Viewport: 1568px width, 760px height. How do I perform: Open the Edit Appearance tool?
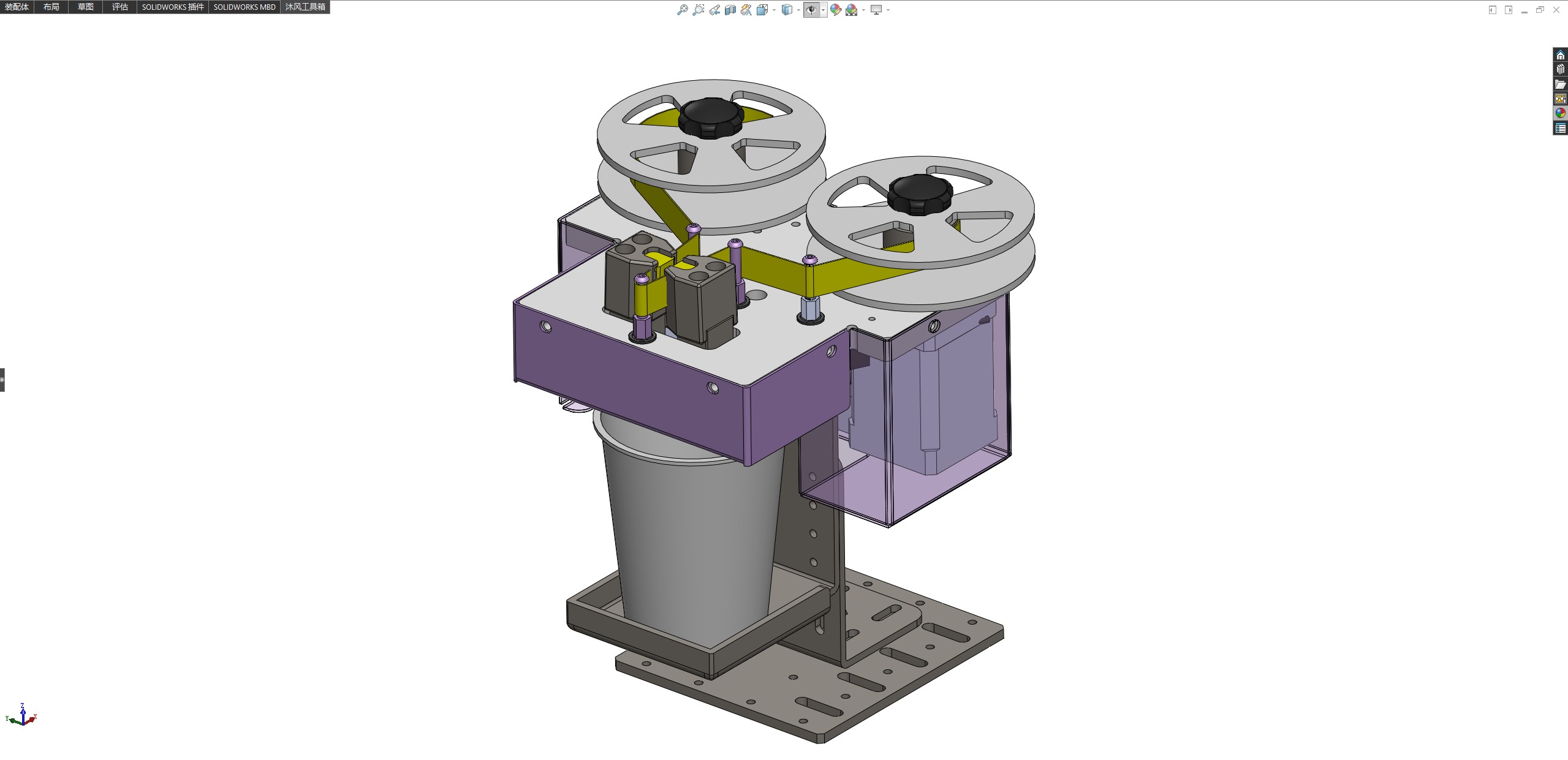click(x=836, y=10)
